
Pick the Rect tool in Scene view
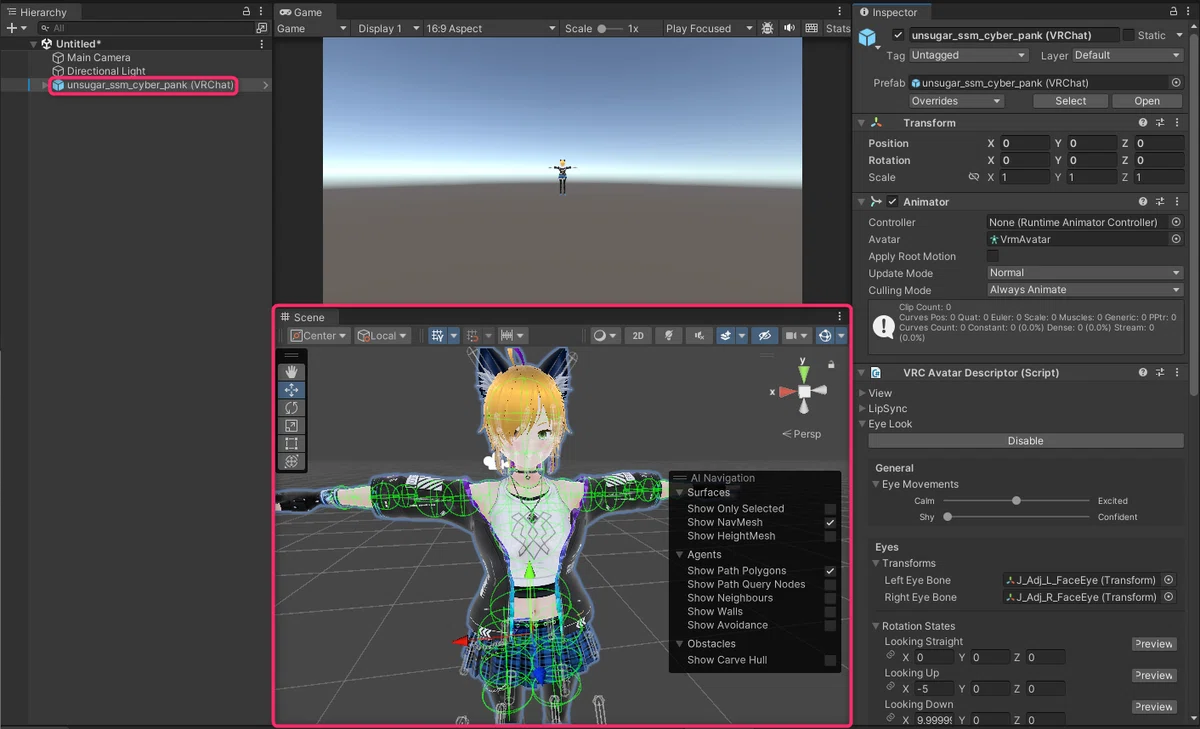291,444
